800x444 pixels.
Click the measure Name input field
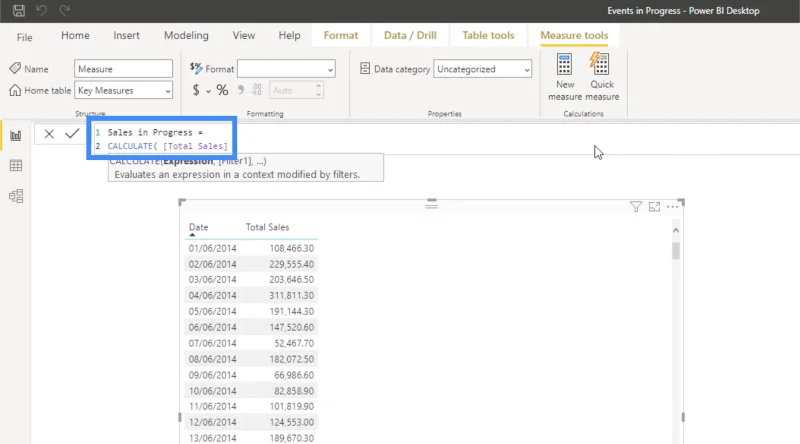pos(123,68)
